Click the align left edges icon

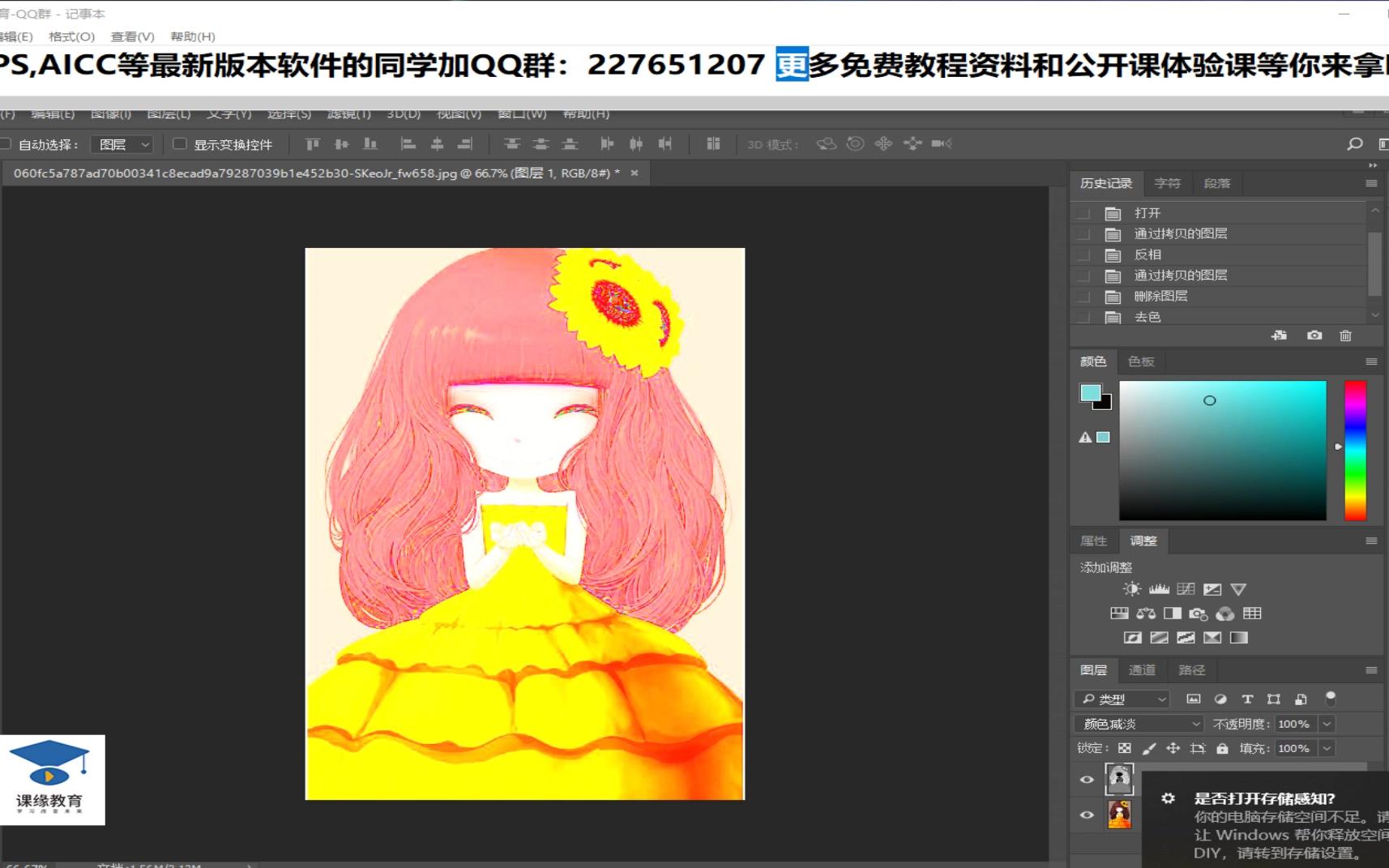409,143
